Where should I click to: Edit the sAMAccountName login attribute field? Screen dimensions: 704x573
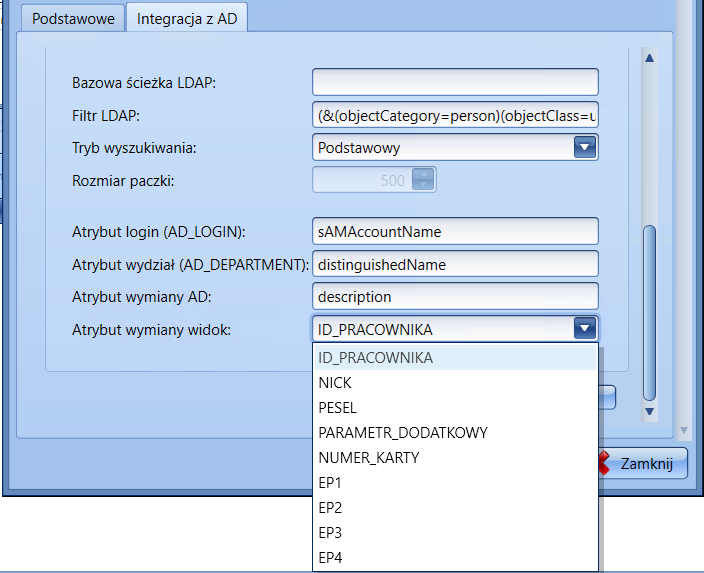(x=455, y=231)
